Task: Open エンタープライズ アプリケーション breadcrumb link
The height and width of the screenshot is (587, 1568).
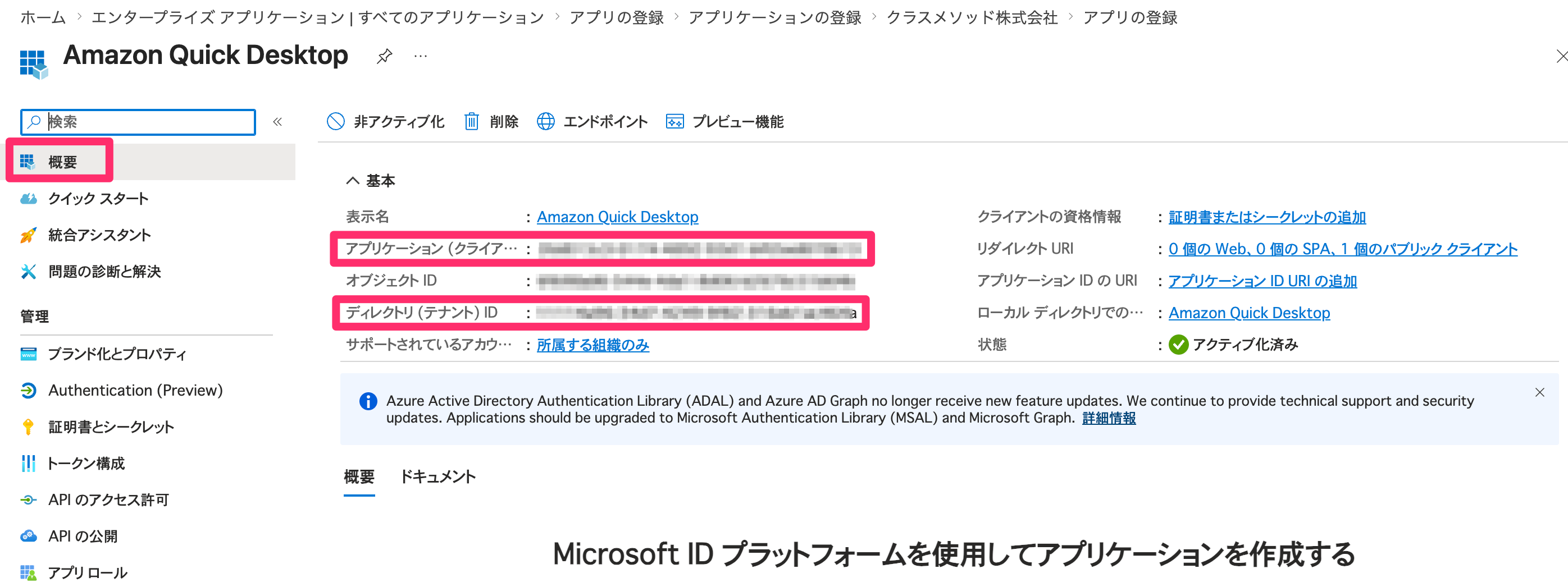Action: click(x=318, y=17)
